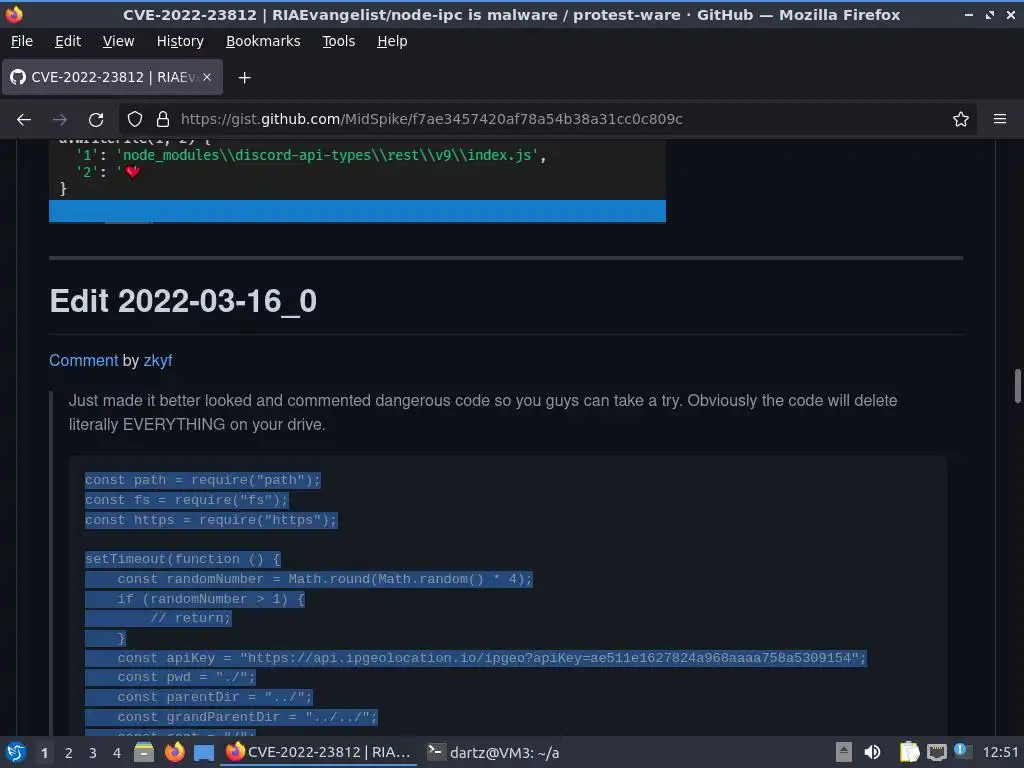1024x768 pixels.
Task: Open tracking protection shield icon
Action: [135, 120]
